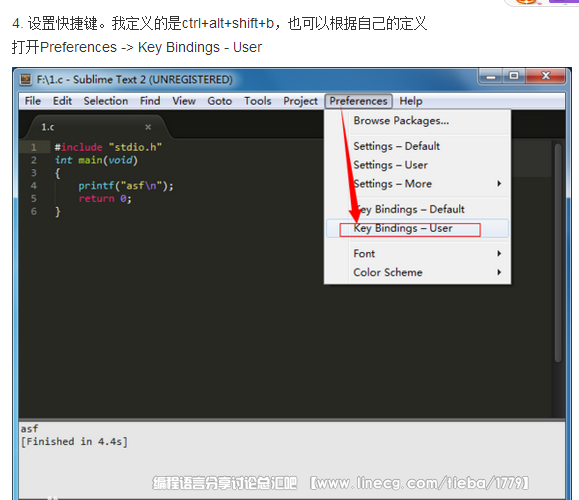Click line number 4 in gutter

[34, 186]
